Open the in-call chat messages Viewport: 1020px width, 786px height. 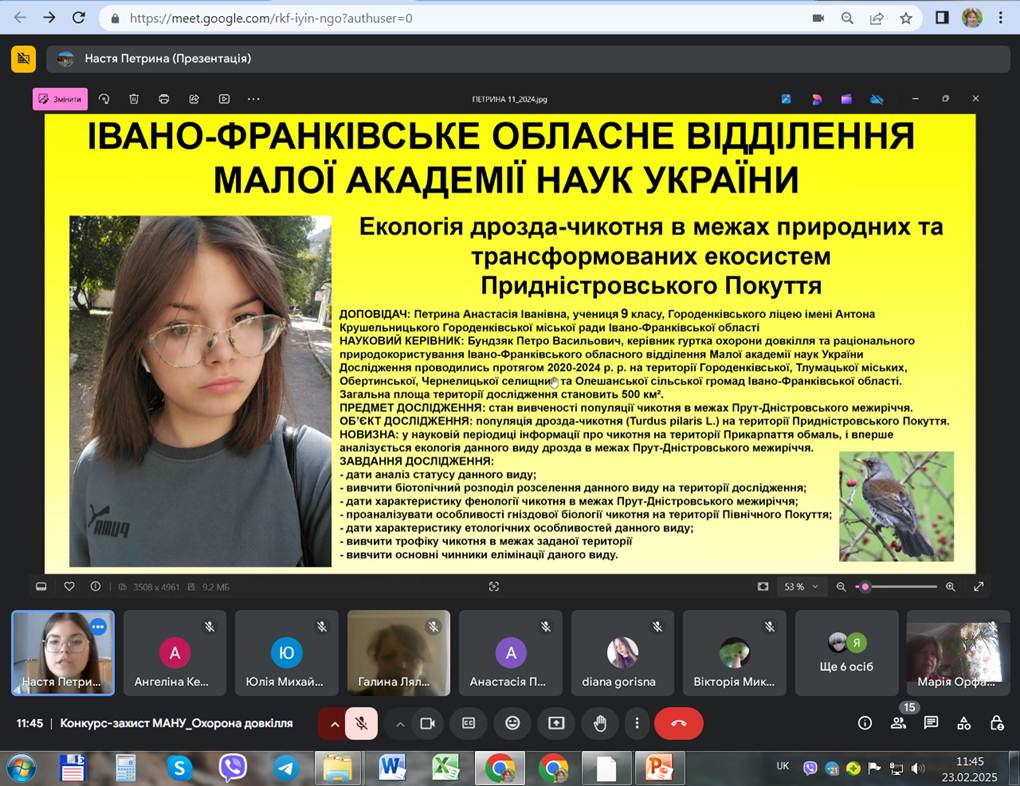tap(930, 722)
